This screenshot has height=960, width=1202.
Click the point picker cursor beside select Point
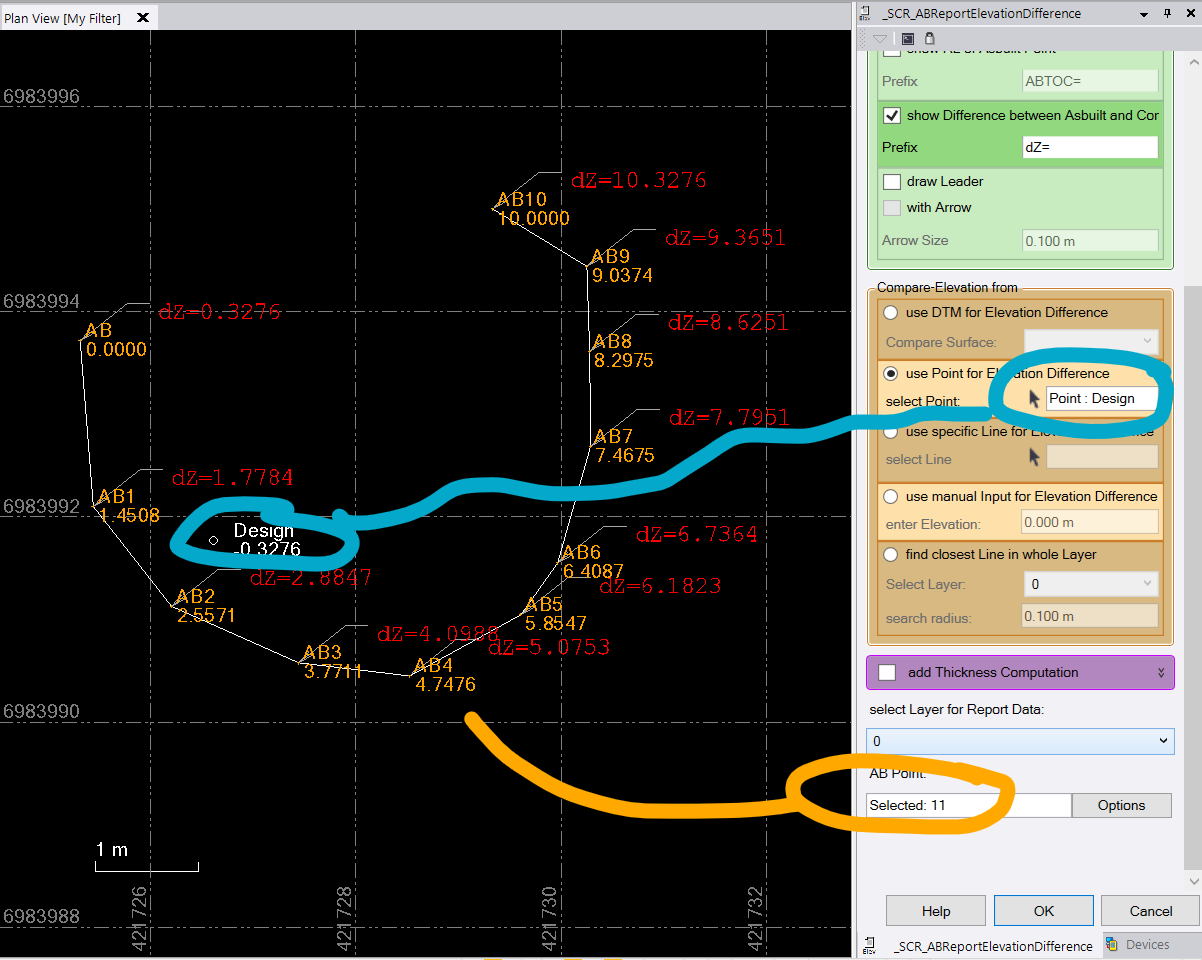point(1034,399)
